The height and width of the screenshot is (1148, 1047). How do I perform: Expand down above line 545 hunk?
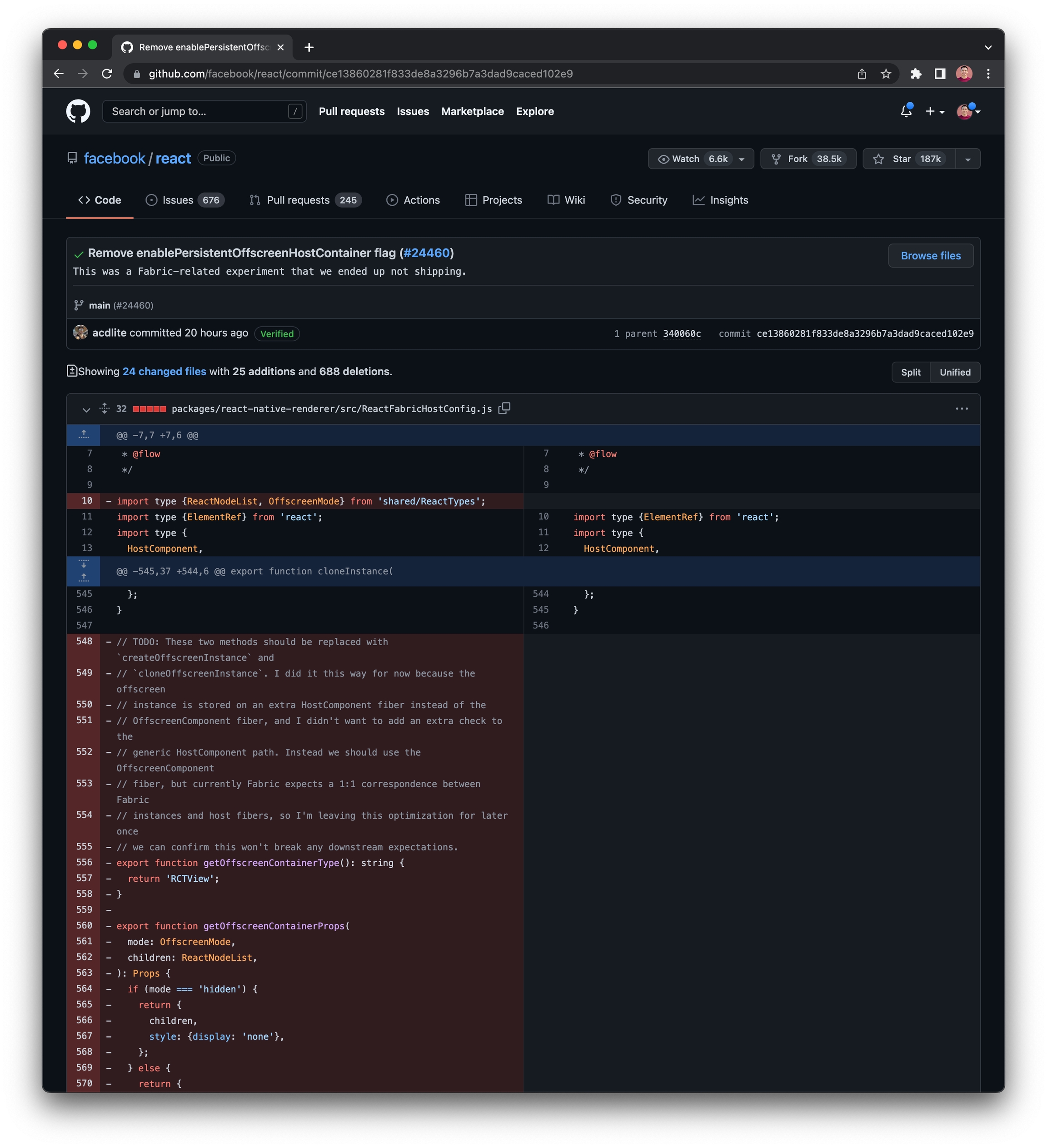pos(84,564)
